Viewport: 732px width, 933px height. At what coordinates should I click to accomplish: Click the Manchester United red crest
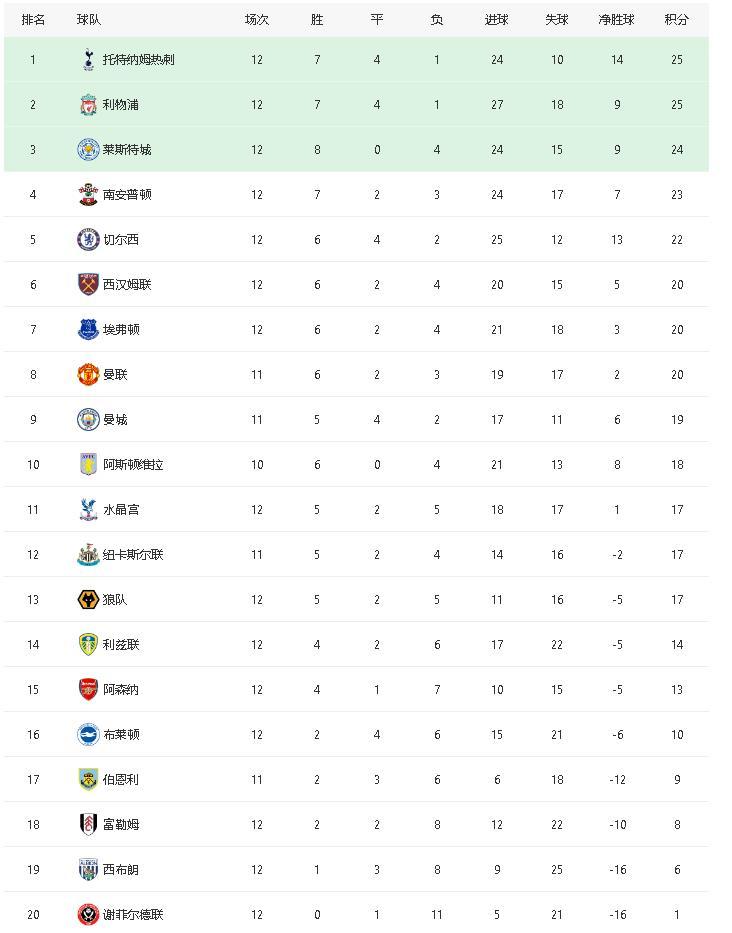(x=88, y=374)
